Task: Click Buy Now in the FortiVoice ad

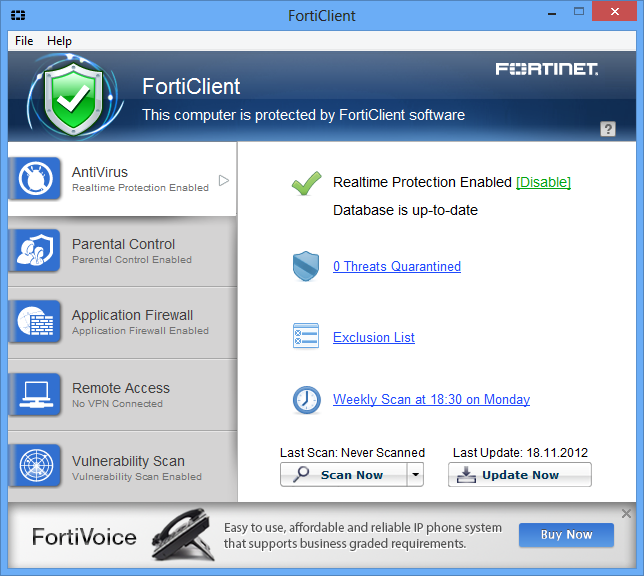Action: tap(566, 534)
